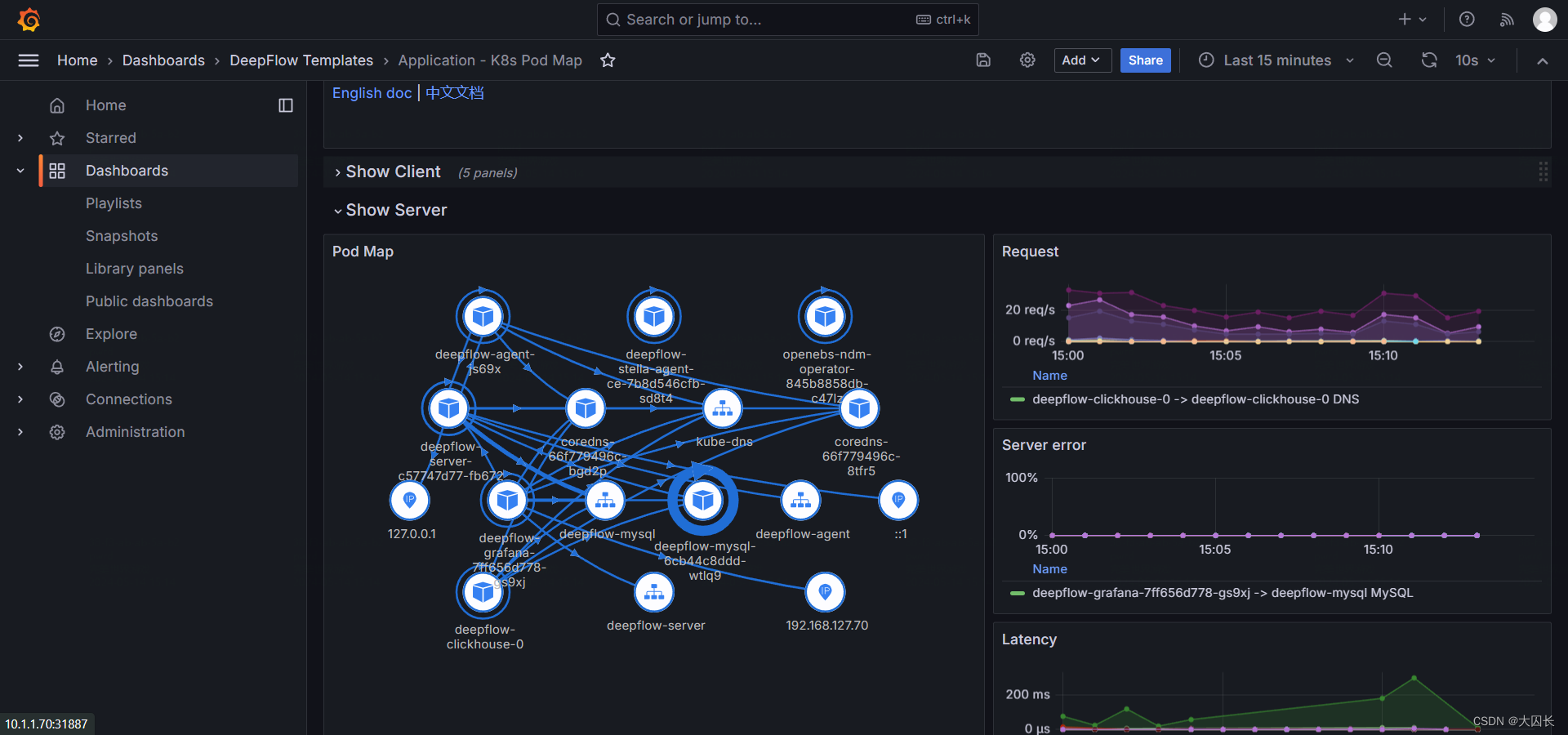Select the coredns-66f779496c-bgd2p pod node
Viewport: 1568px width, 735px height.
(x=586, y=408)
